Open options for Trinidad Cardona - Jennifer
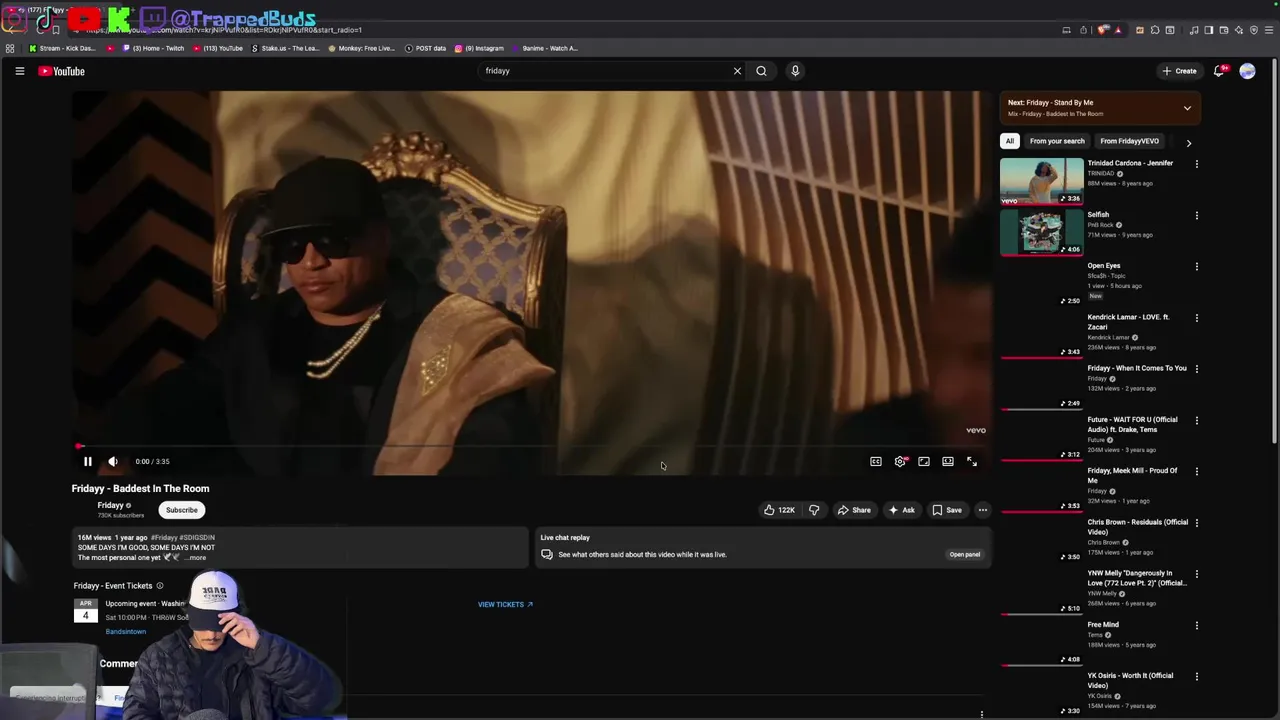The height and width of the screenshot is (720, 1280). tap(1196, 164)
